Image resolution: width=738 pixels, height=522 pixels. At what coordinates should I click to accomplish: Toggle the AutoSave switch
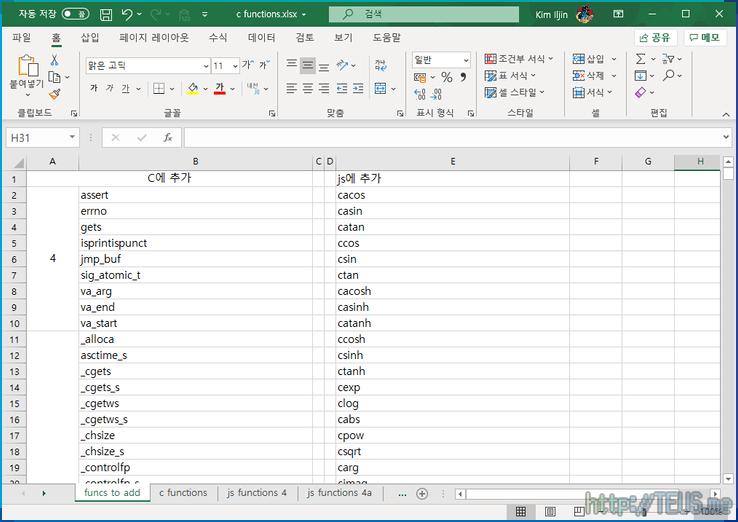coord(75,14)
